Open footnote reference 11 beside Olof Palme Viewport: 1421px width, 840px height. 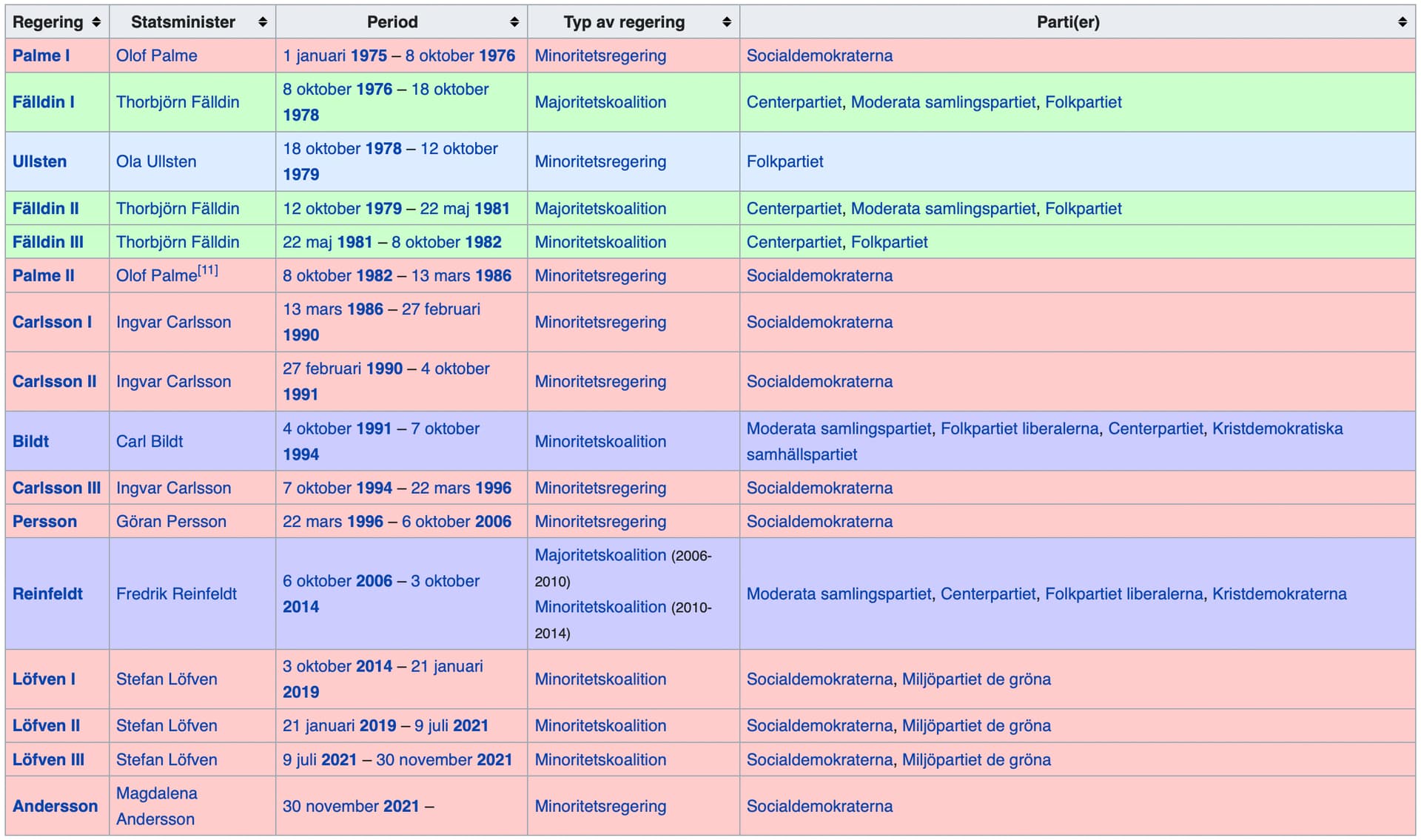click(x=208, y=270)
